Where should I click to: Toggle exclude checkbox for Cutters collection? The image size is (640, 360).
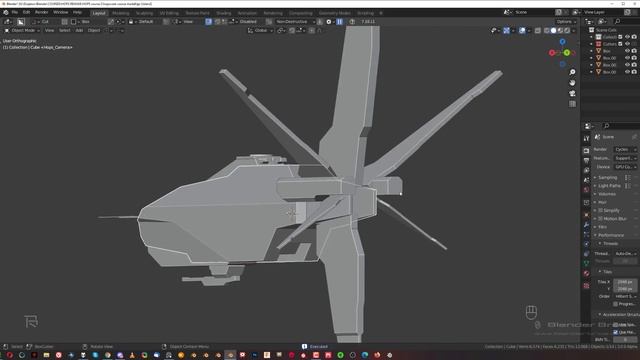click(x=620, y=44)
